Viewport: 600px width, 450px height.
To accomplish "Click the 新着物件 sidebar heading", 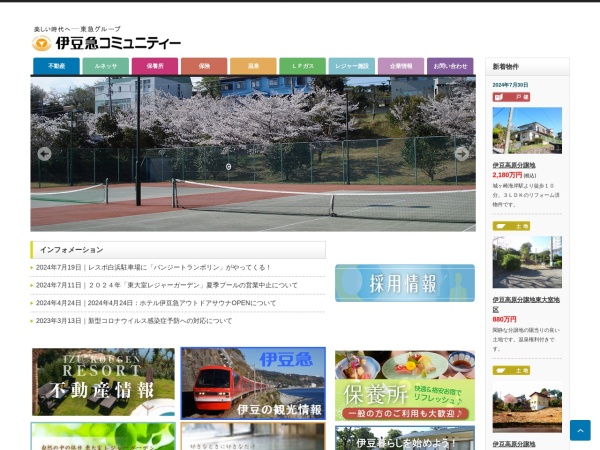I will point(527,67).
